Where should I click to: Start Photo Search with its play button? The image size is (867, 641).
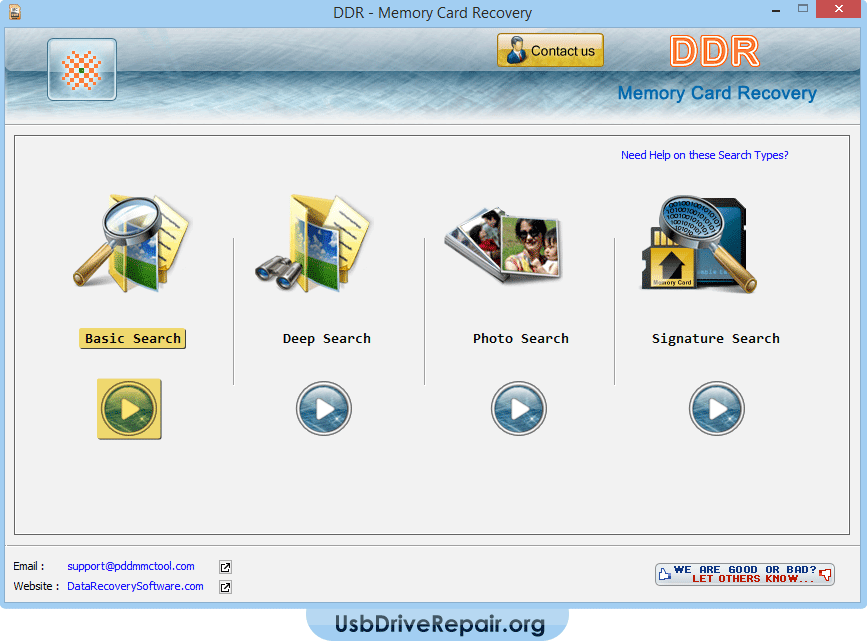(x=519, y=409)
